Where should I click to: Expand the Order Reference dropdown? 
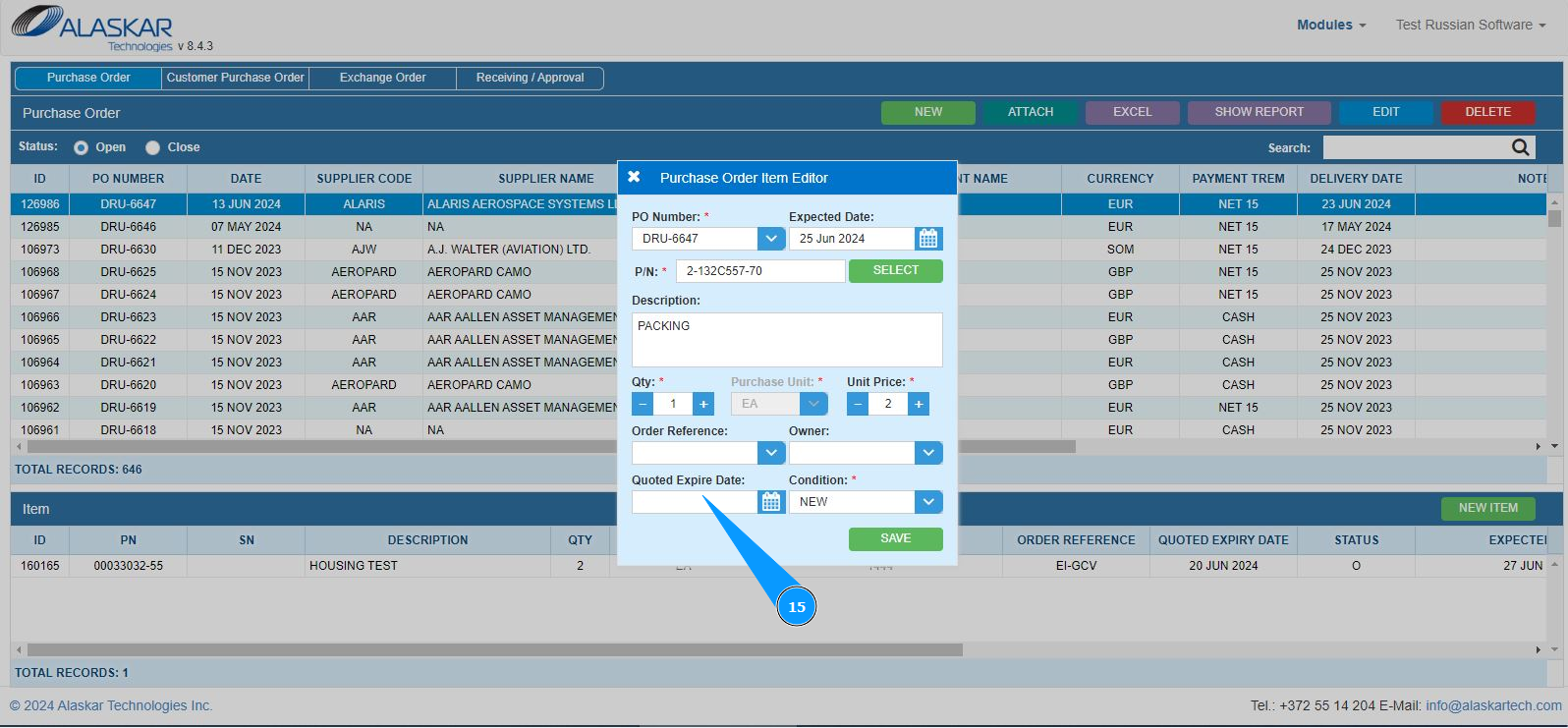click(x=771, y=453)
